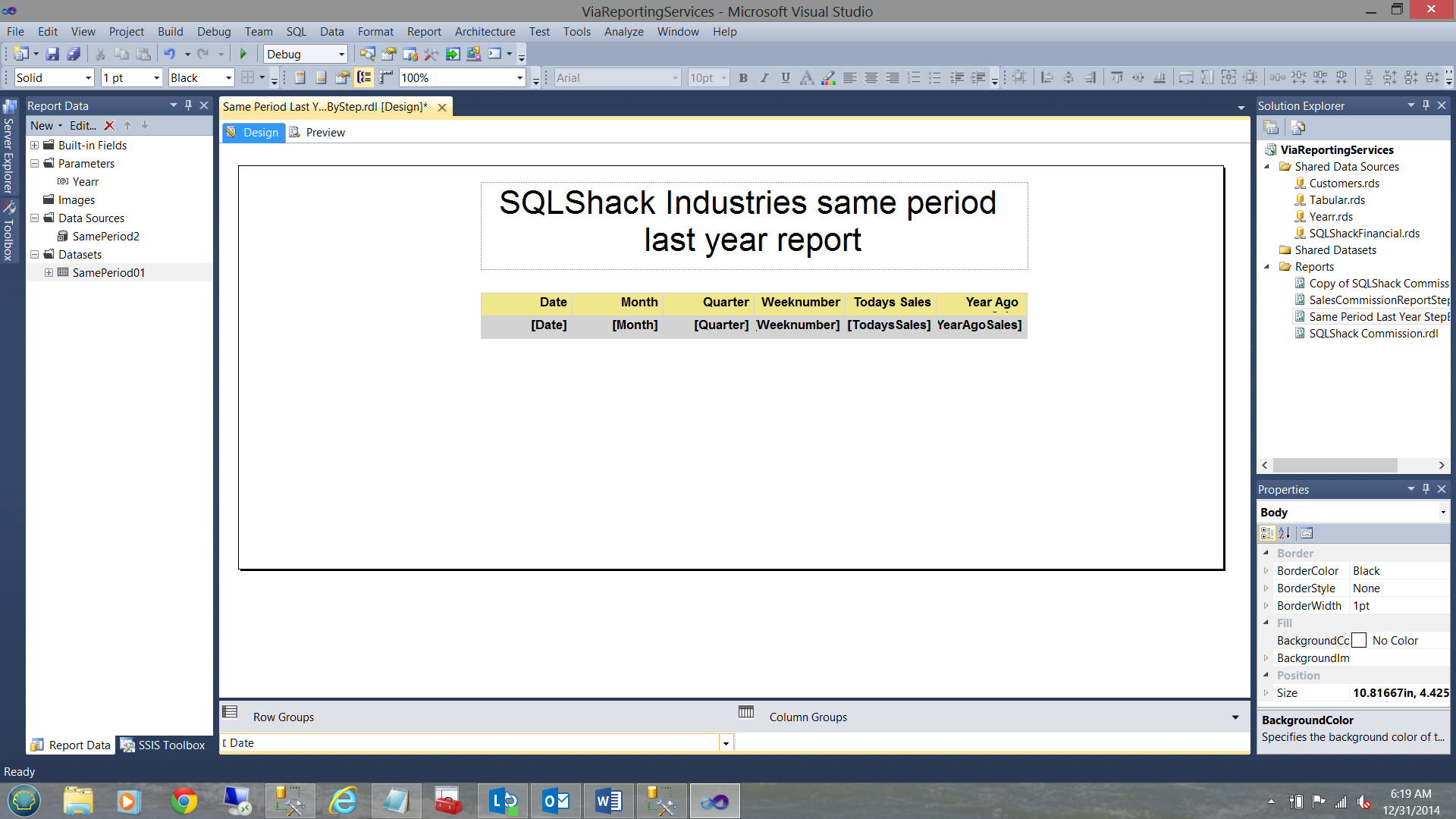
Task: Click the Undo arrow icon
Action: tap(170, 54)
